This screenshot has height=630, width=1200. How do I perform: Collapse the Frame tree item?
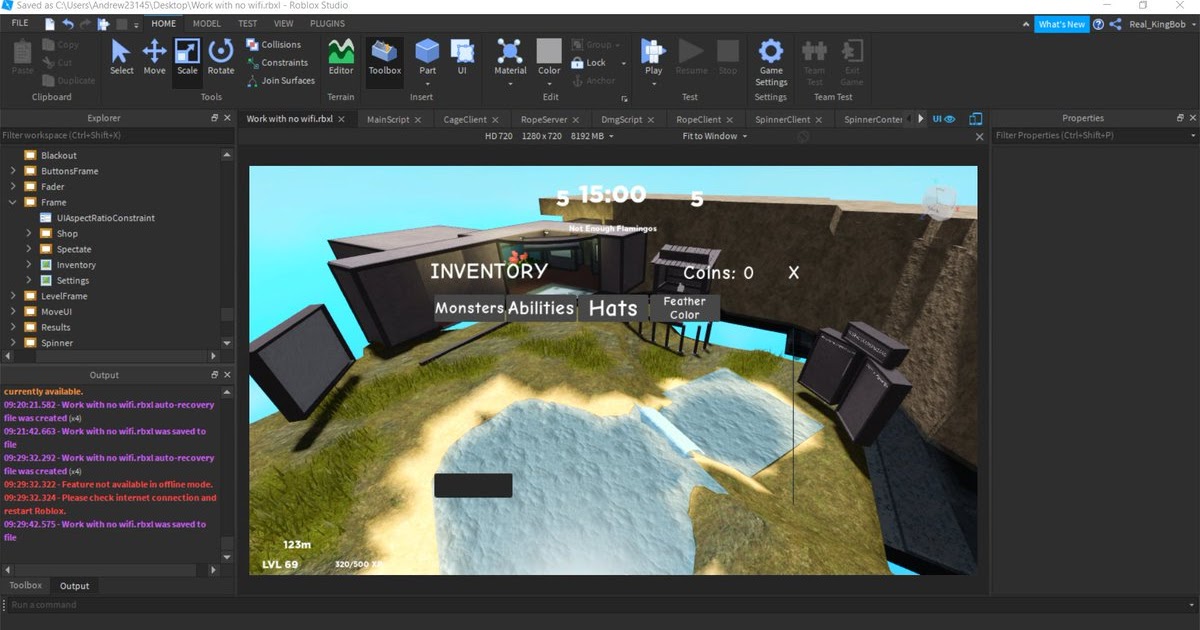point(13,202)
